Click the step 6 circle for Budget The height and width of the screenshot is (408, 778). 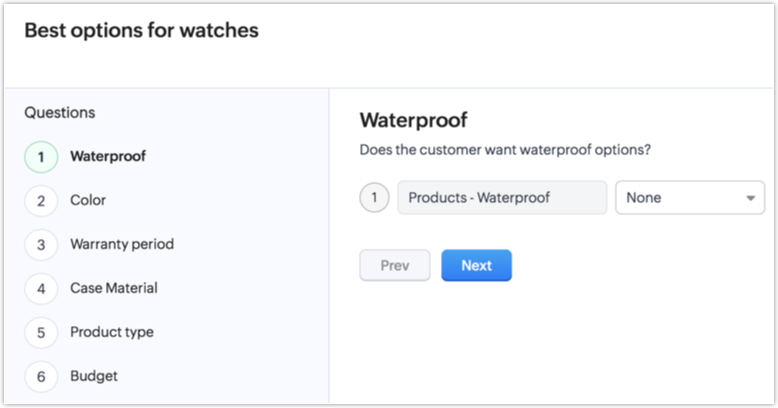(41, 377)
